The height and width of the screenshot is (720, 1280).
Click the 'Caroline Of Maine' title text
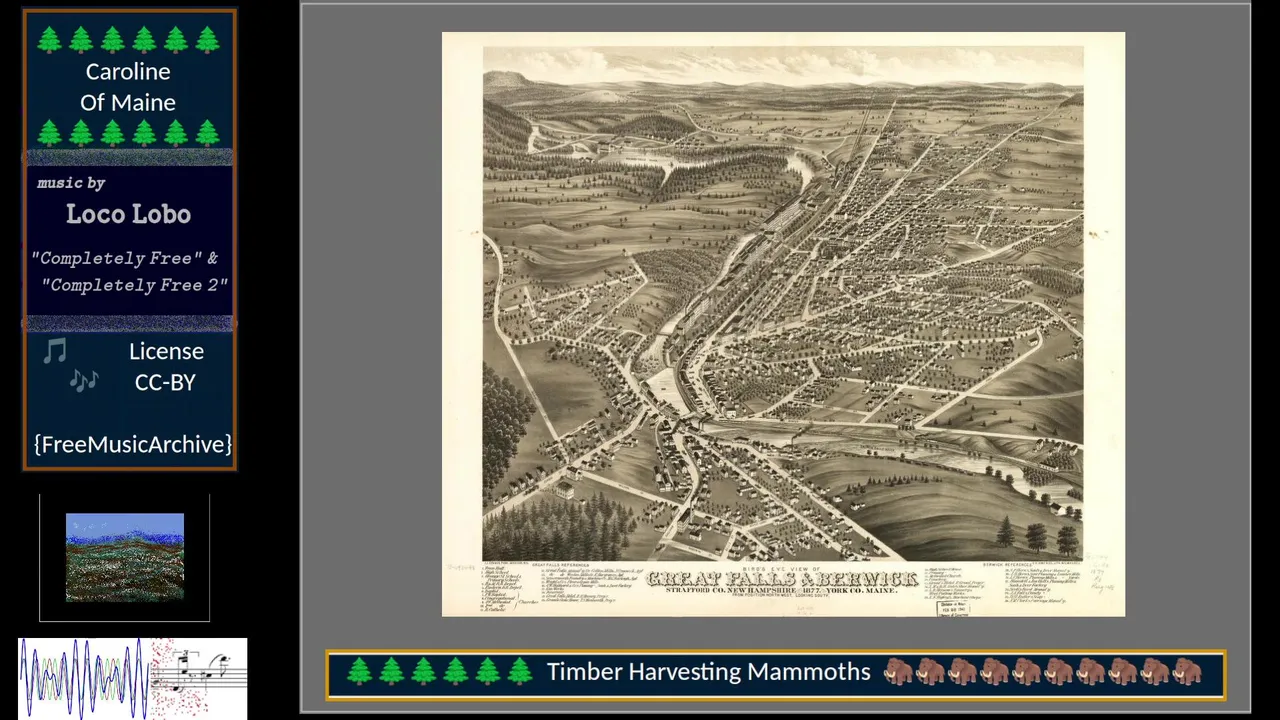[x=128, y=87]
